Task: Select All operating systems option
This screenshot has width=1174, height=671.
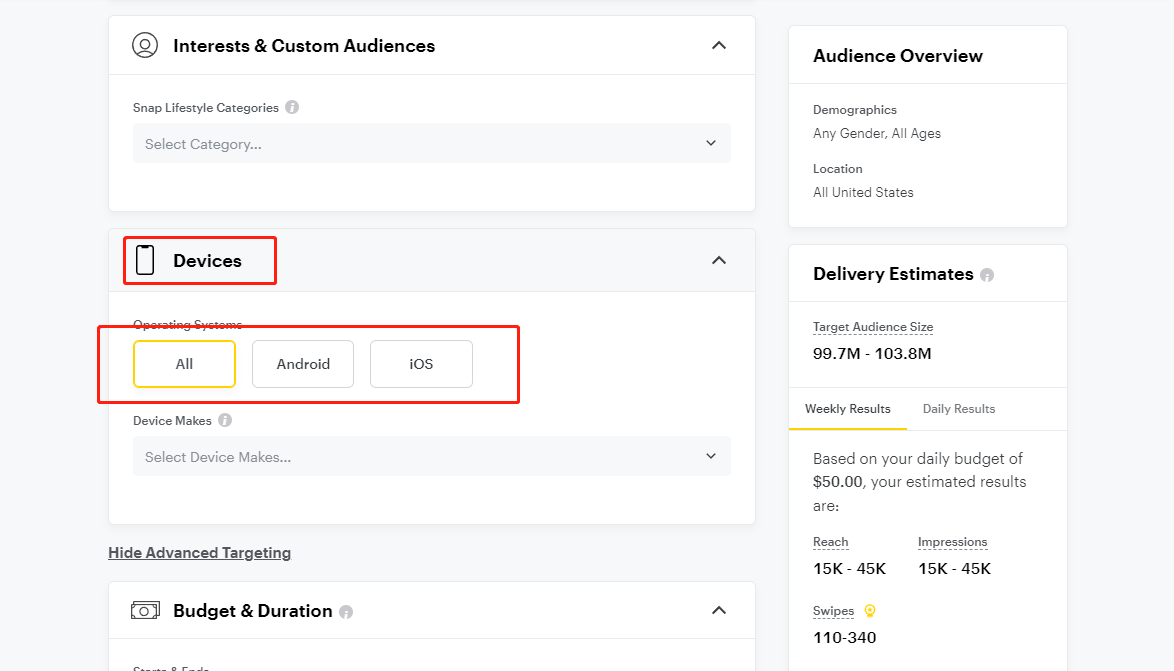Action: (x=184, y=364)
